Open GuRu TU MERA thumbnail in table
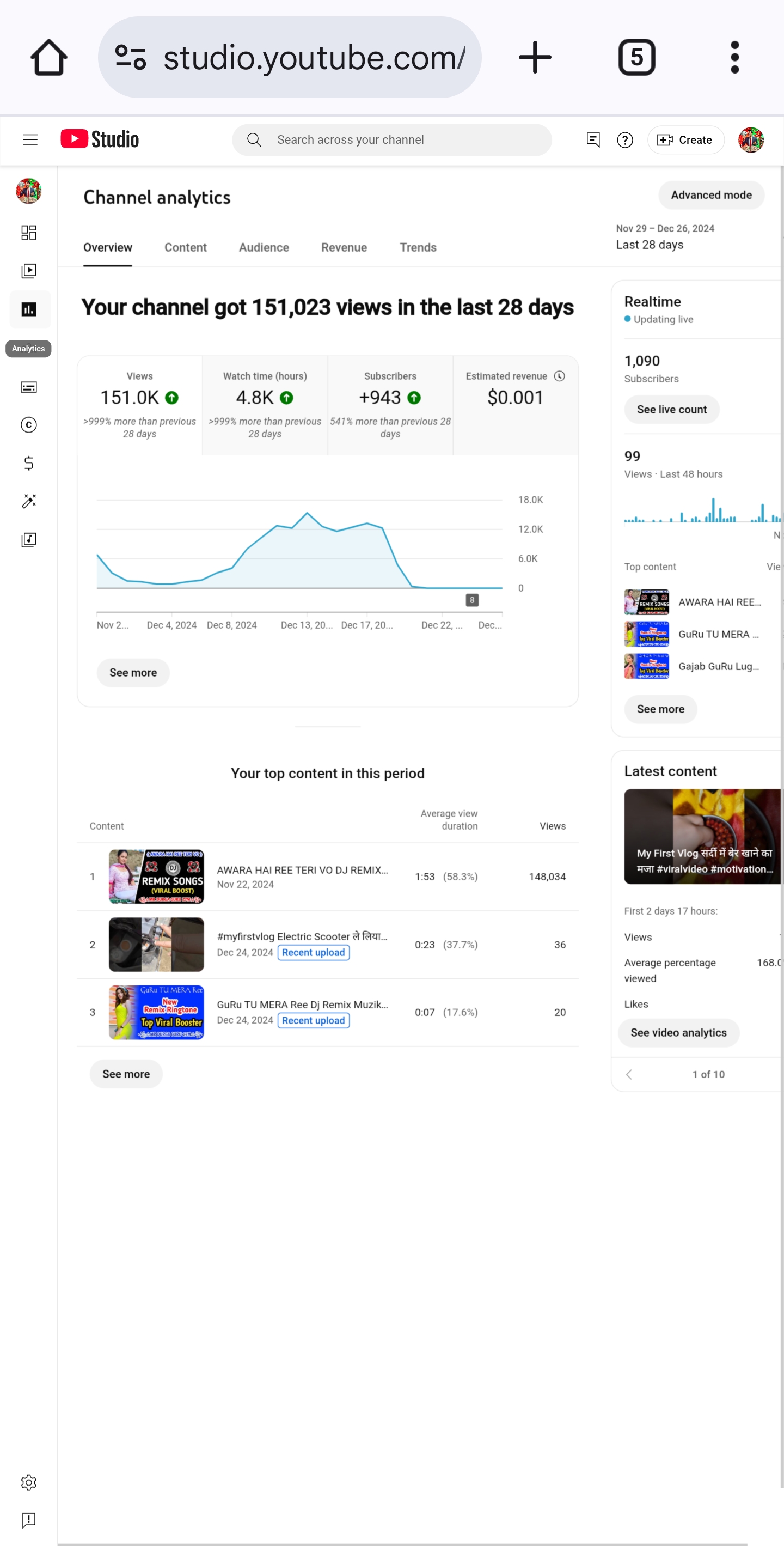 click(x=156, y=1013)
